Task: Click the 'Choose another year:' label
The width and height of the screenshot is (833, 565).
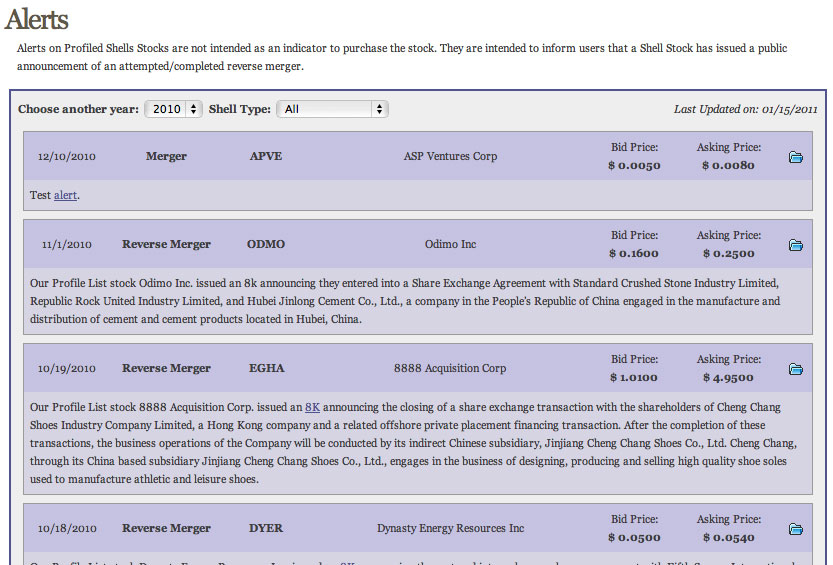Action: (x=78, y=109)
